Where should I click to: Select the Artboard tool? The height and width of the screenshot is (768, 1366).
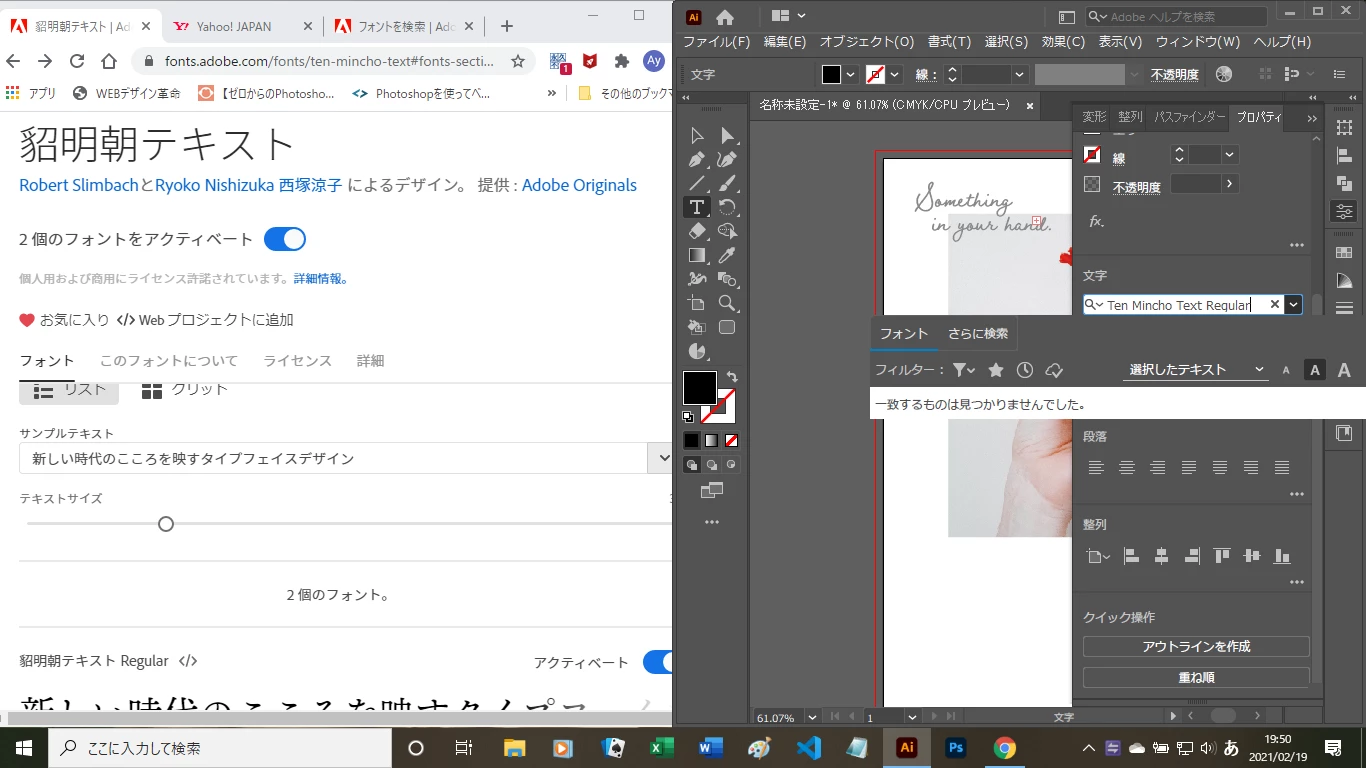click(697, 303)
